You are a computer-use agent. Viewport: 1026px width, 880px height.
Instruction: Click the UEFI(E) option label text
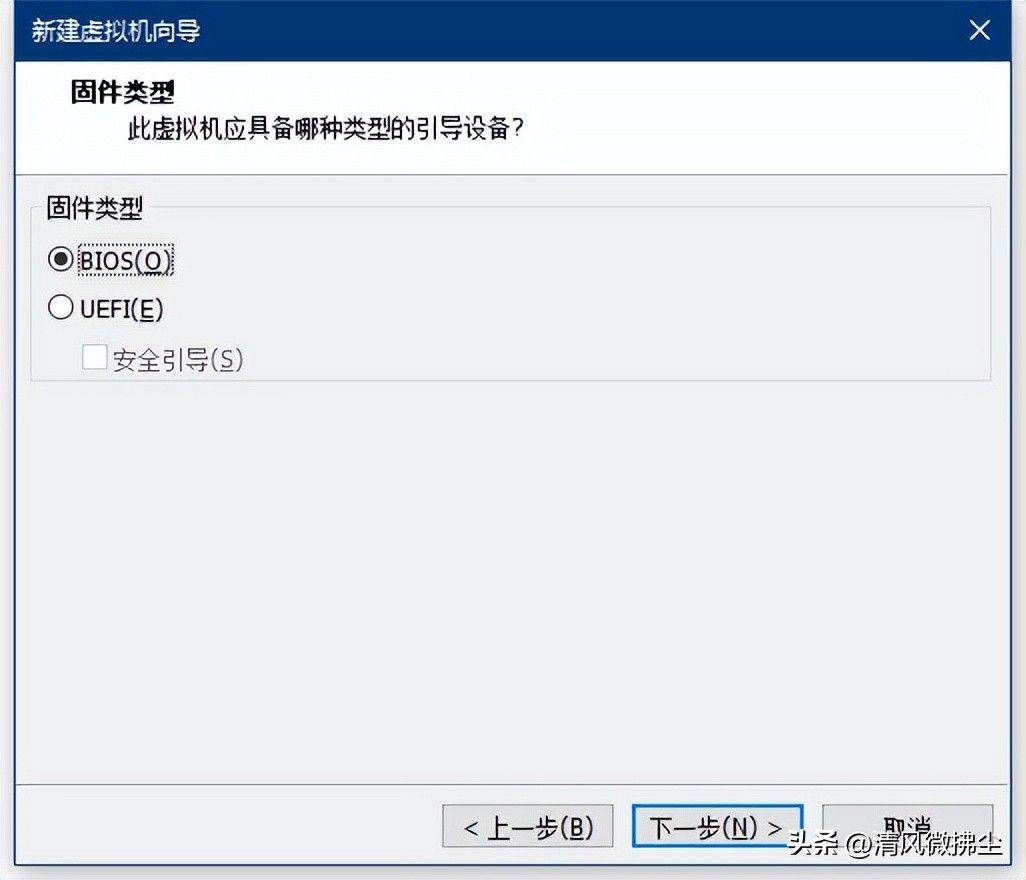(x=122, y=309)
